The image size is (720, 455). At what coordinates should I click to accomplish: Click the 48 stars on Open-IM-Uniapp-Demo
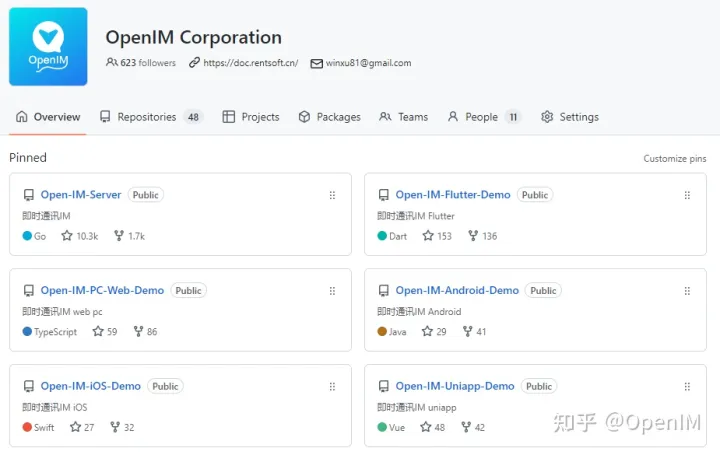(x=433, y=427)
